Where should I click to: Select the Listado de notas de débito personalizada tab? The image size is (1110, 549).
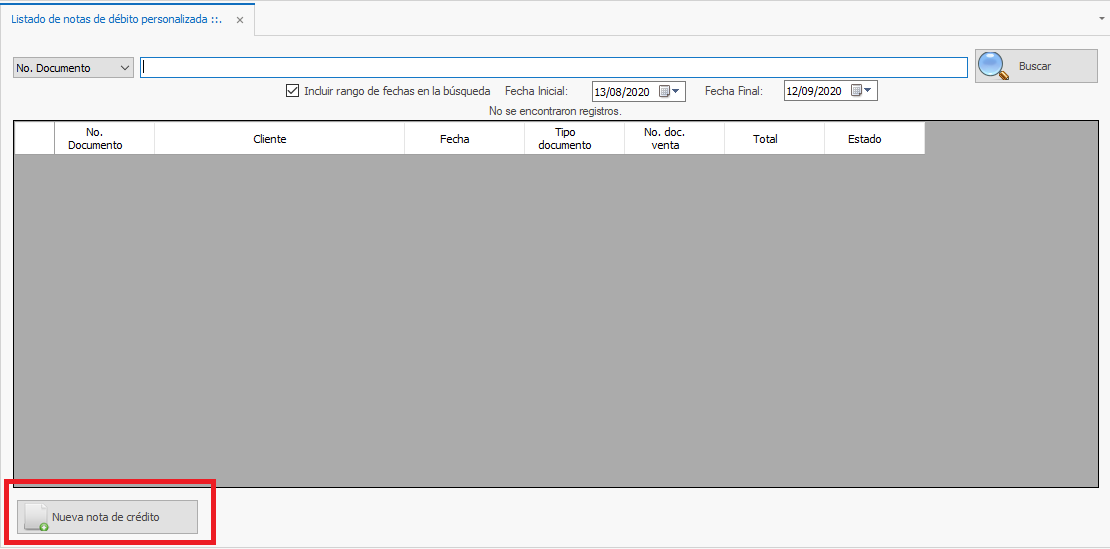116,20
